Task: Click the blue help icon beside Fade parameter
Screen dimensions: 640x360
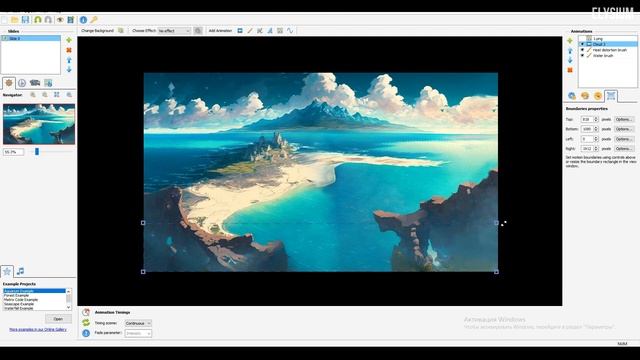Action: coord(86,333)
